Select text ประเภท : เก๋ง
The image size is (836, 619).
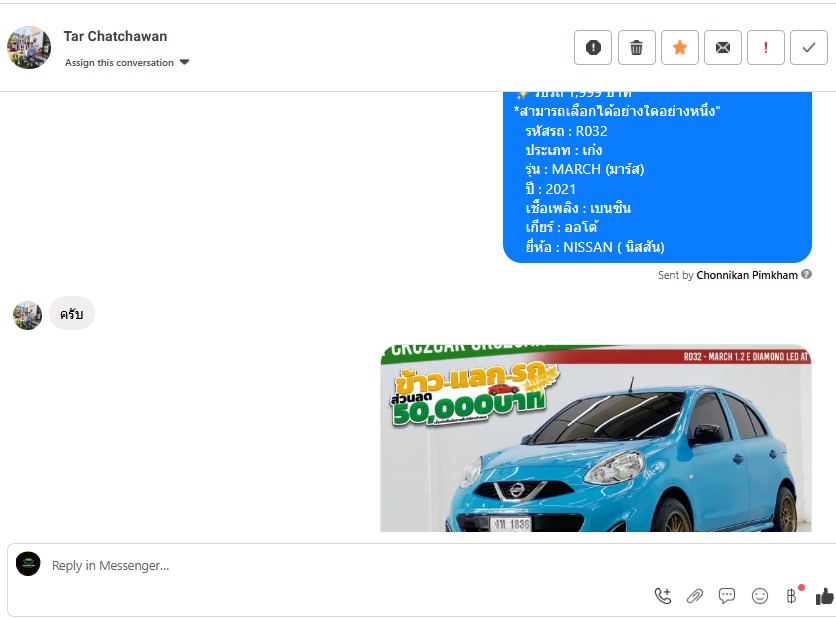pos(564,150)
